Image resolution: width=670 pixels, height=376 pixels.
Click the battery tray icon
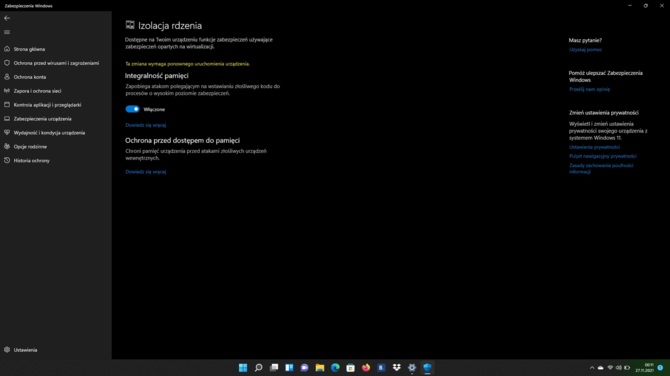pos(627,367)
